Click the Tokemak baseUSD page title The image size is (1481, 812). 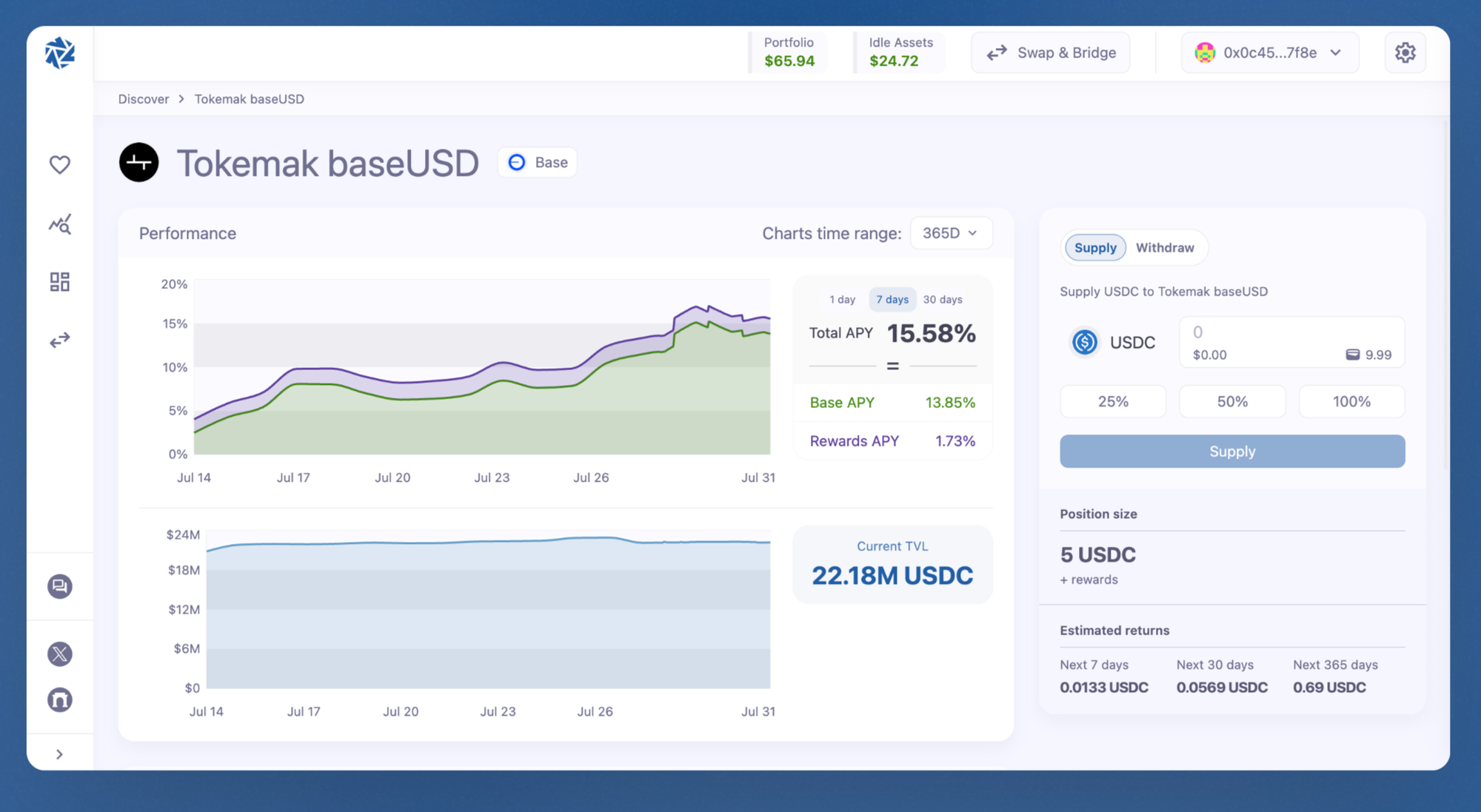click(328, 163)
